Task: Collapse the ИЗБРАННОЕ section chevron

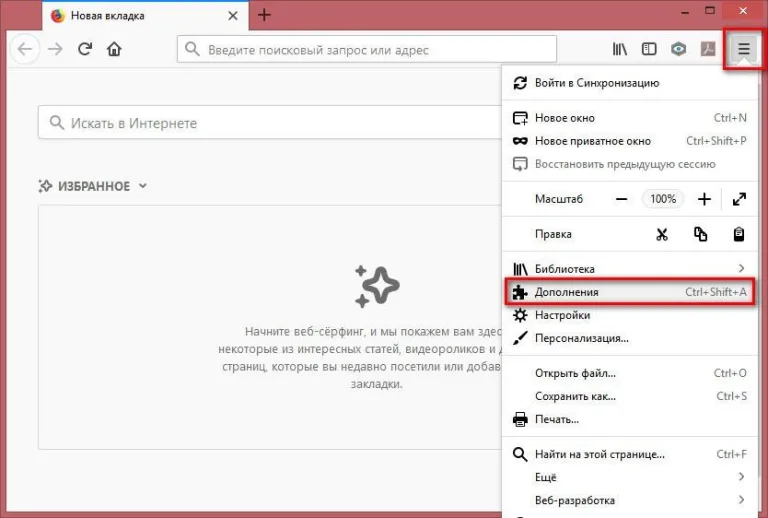Action: (143, 186)
